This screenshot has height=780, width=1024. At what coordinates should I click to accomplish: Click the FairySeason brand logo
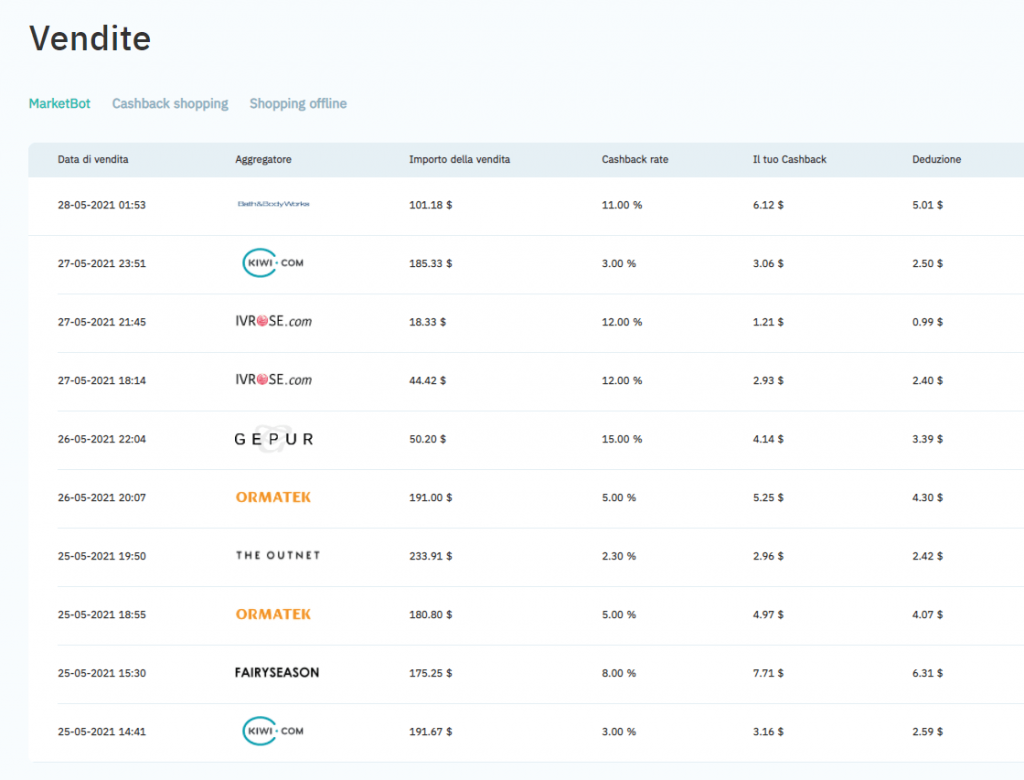[x=277, y=673]
